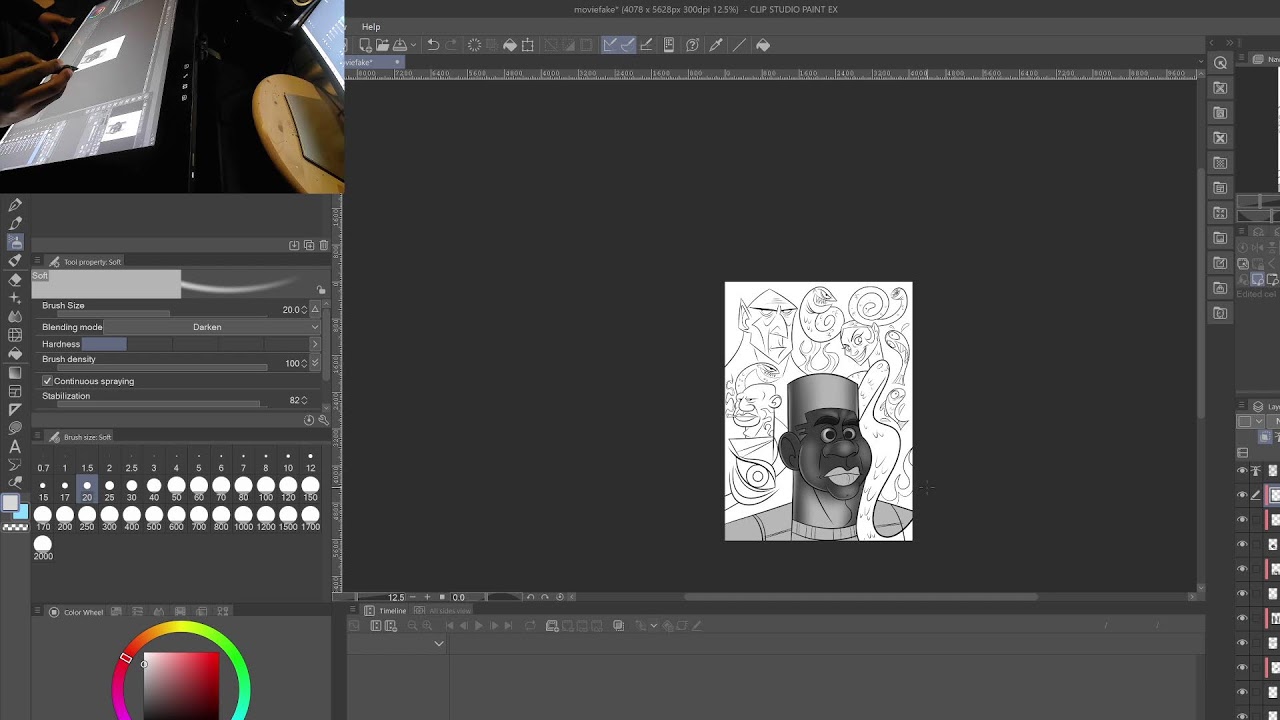Select the Eraser tool in the toolbox
This screenshot has width=1280, height=720.
[x=15, y=279]
